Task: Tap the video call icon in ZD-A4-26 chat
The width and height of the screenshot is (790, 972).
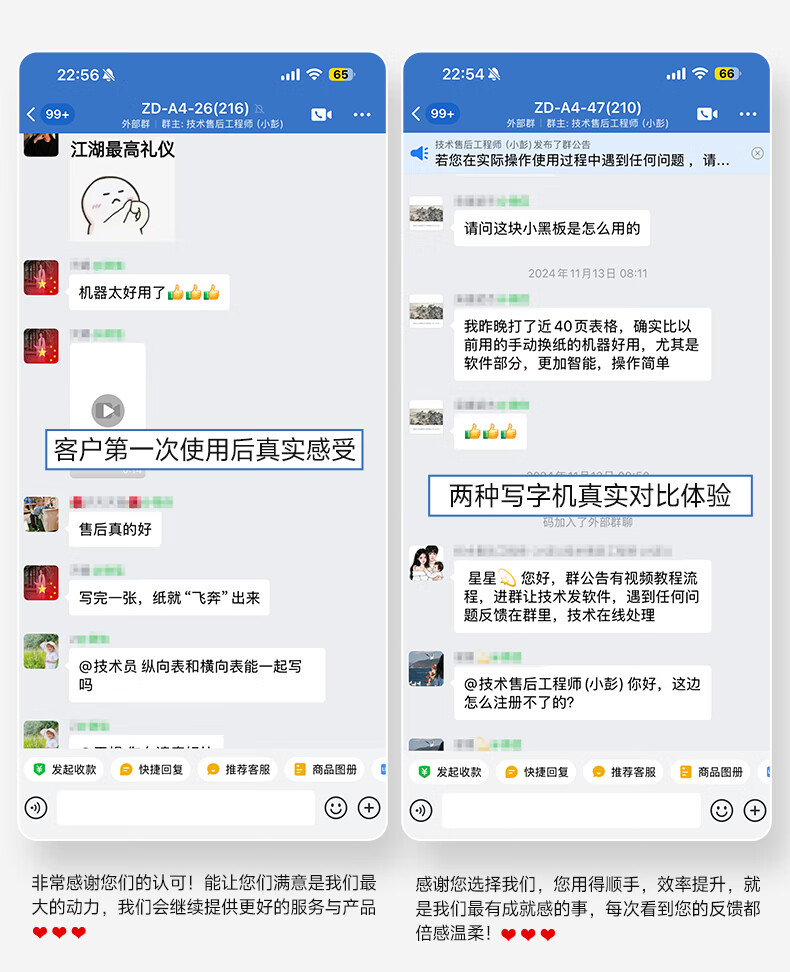Action: pyautogui.click(x=321, y=115)
